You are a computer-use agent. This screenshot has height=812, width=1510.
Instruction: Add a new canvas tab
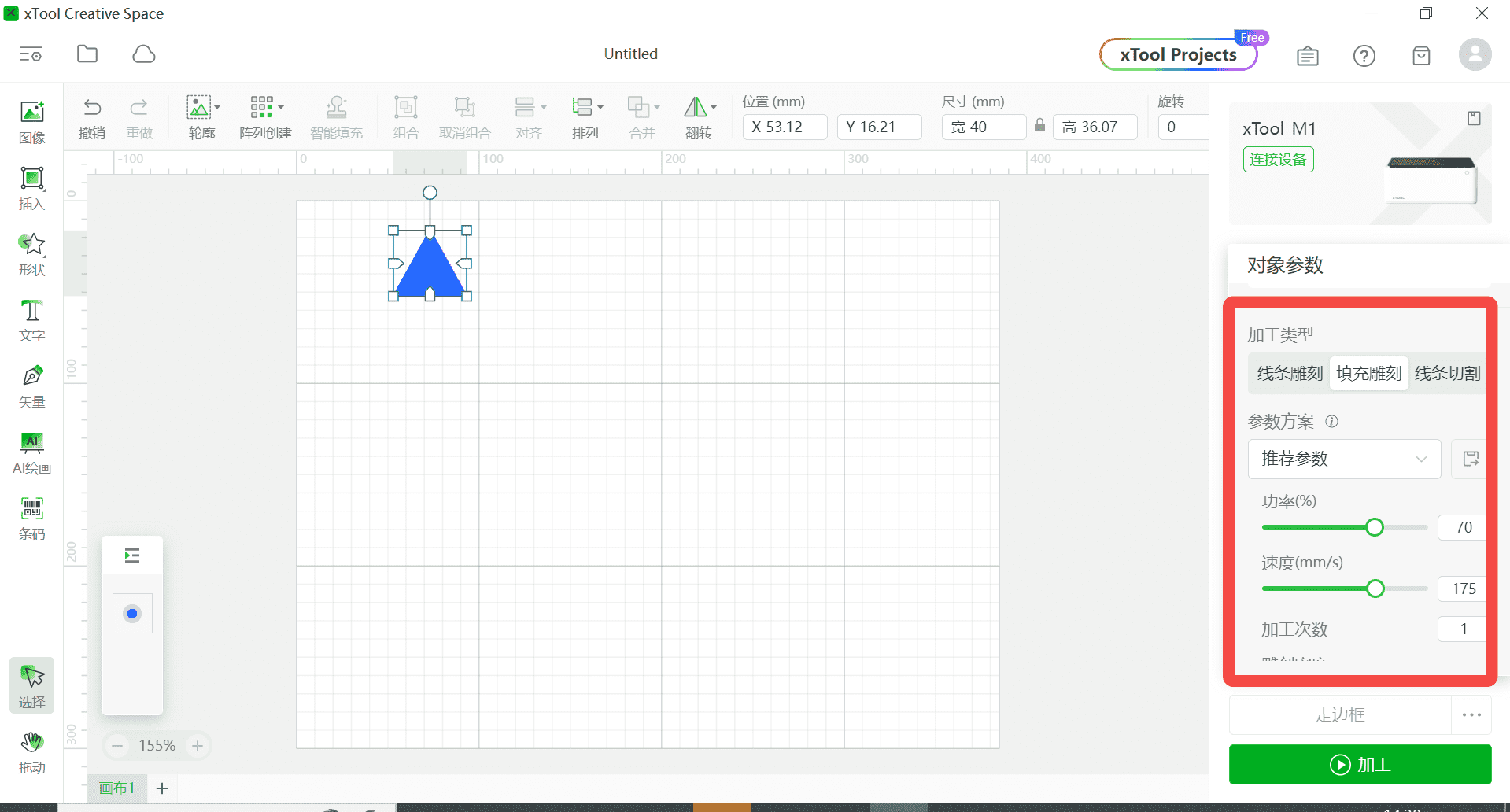pyautogui.click(x=162, y=788)
